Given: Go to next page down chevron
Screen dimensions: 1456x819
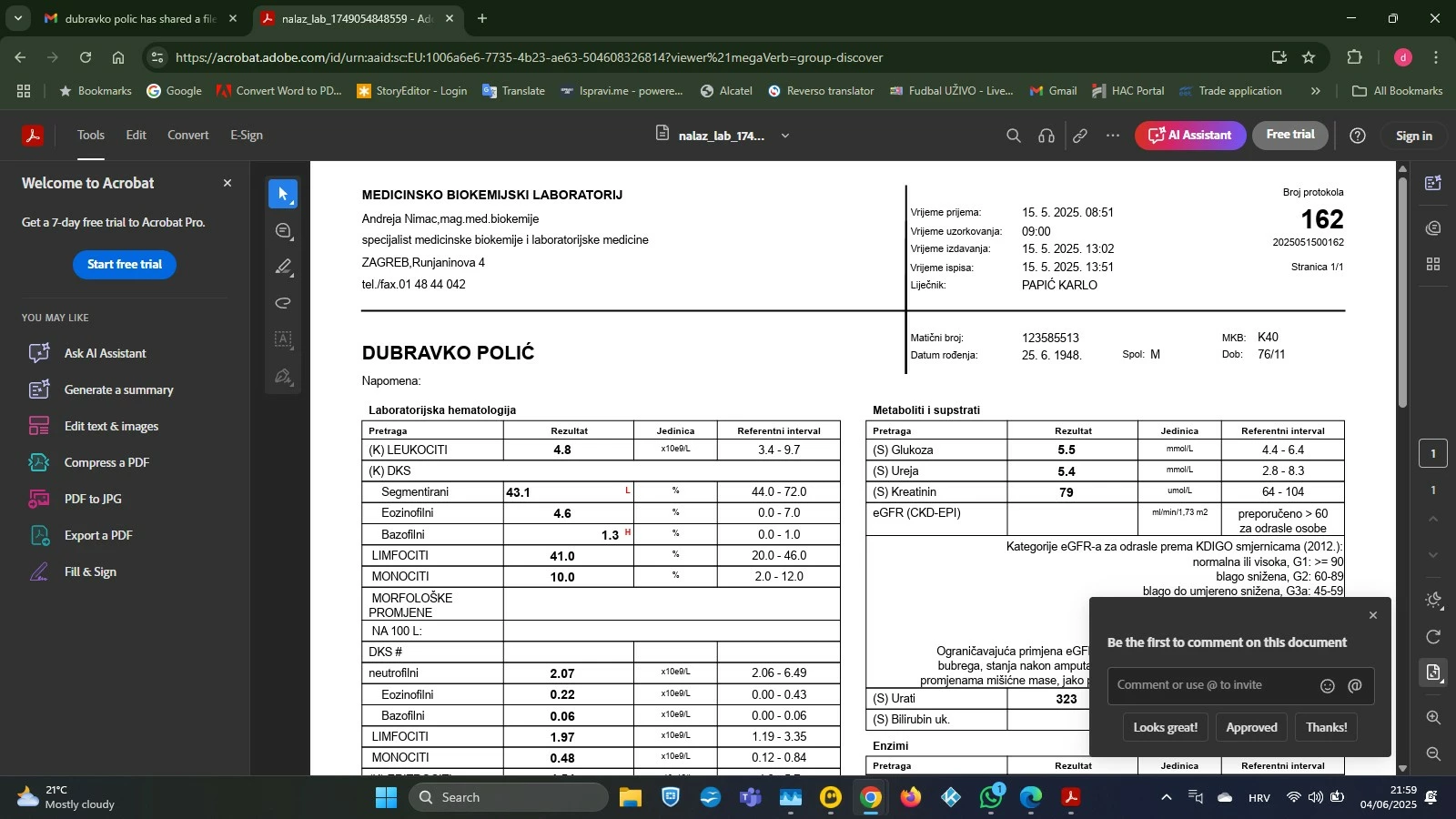Looking at the screenshot, I should coord(1433,555).
